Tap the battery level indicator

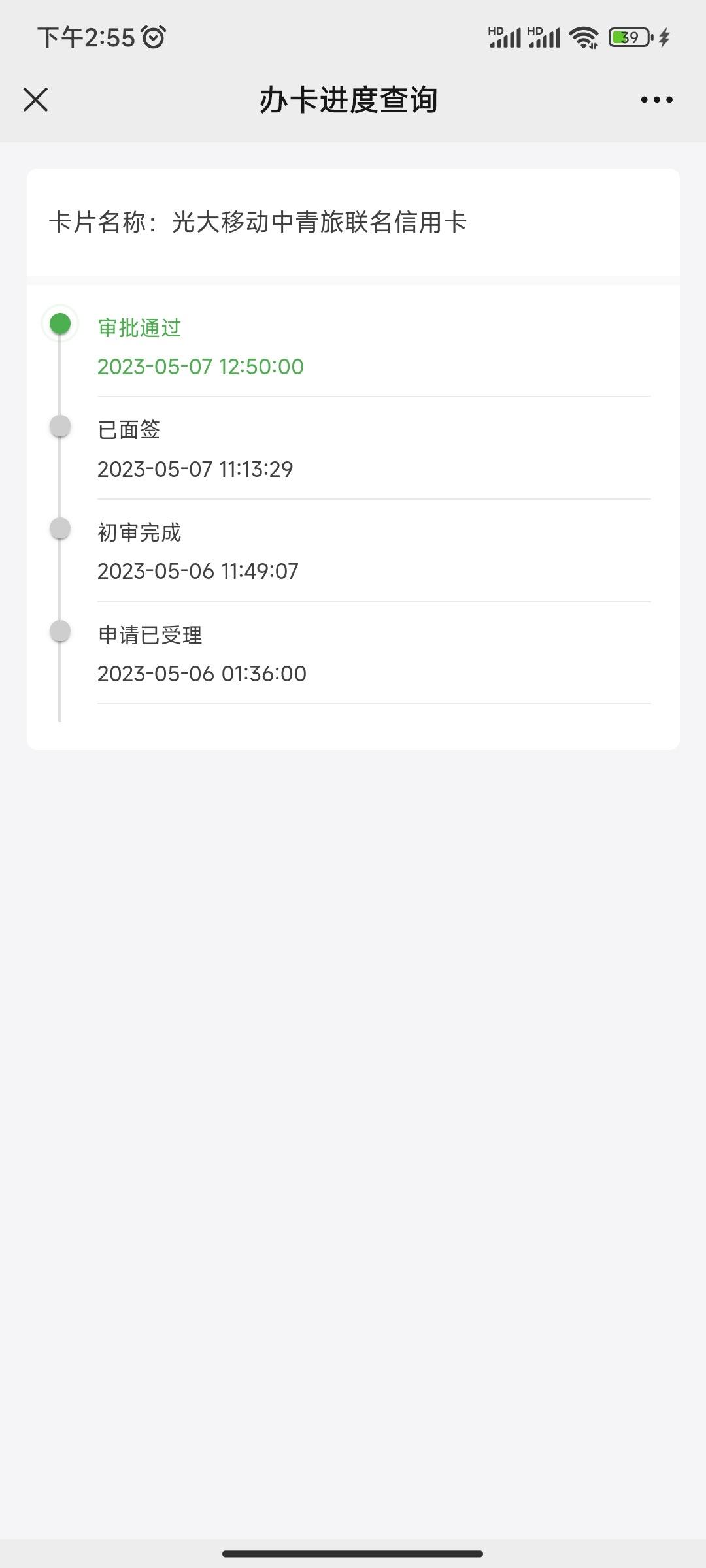tap(631, 37)
